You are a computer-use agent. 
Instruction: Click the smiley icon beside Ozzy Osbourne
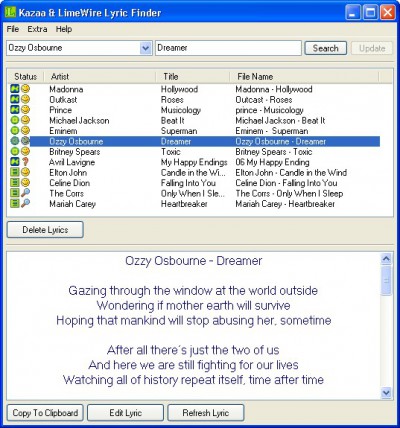(x=25, y=141)
